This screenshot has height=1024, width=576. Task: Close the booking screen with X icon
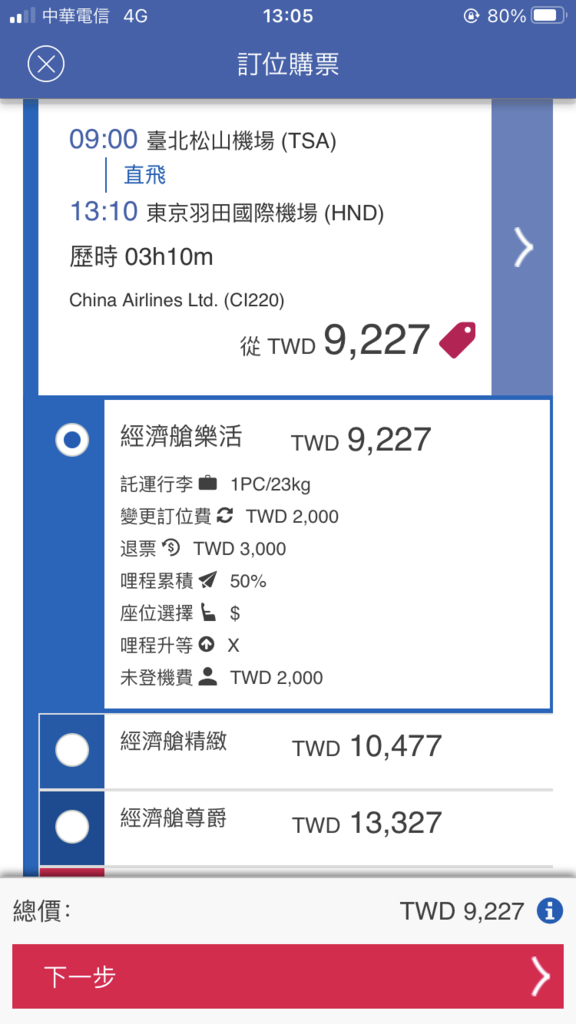[x=46, y=64]
